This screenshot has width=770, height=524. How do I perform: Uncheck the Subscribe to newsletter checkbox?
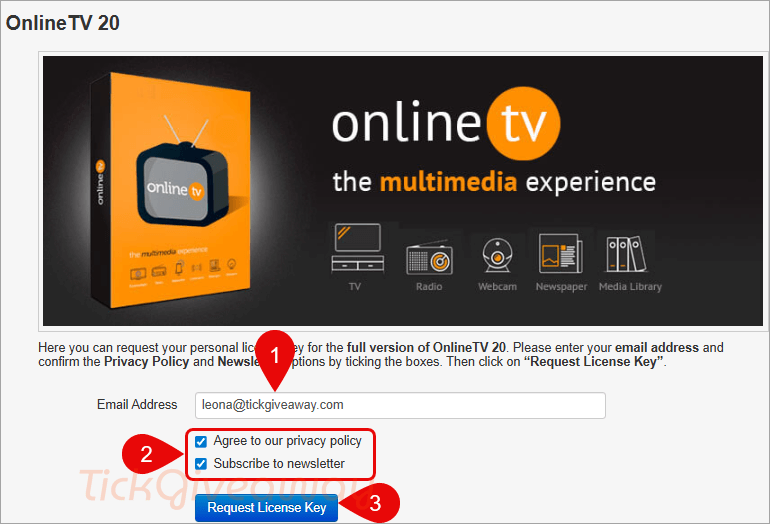(x=201, y=464)
